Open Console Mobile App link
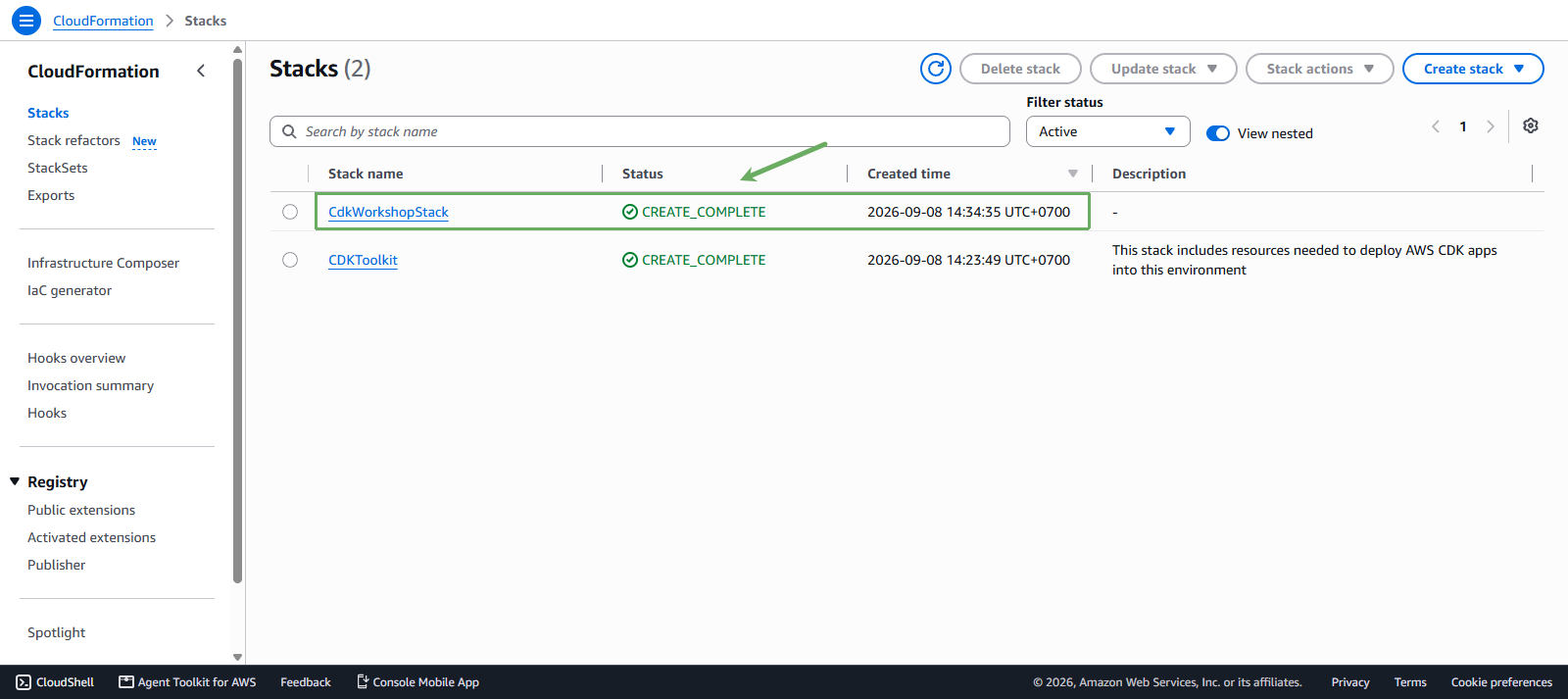 (x=417, y=682)
